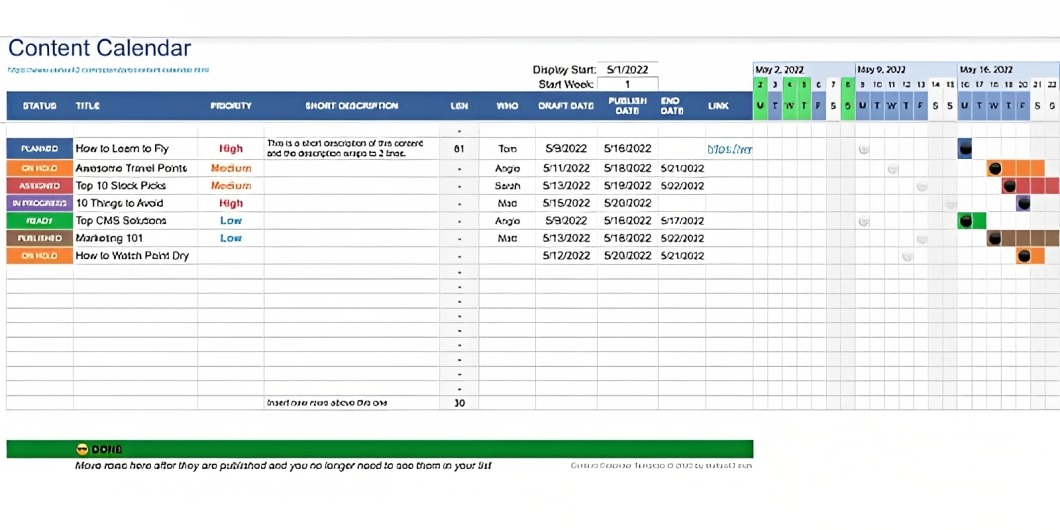Select the green DONE section bar
The height and width of the screenshot is (530, 1060).
click(x=380, y=449)
